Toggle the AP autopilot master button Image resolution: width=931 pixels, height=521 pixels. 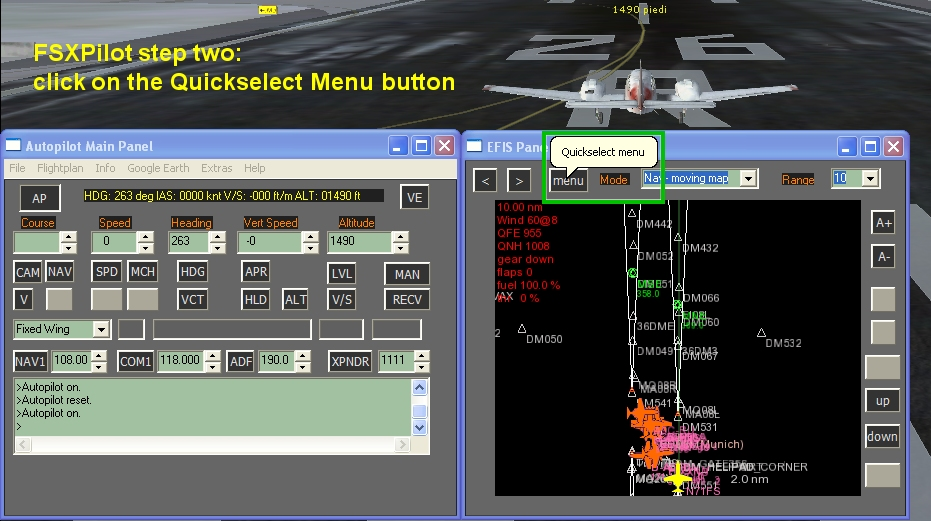coord(40,198)
